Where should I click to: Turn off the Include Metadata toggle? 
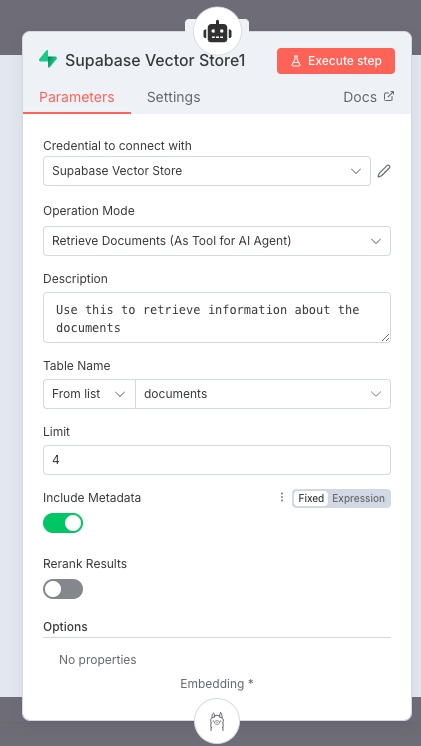click(x=63, y=523)
